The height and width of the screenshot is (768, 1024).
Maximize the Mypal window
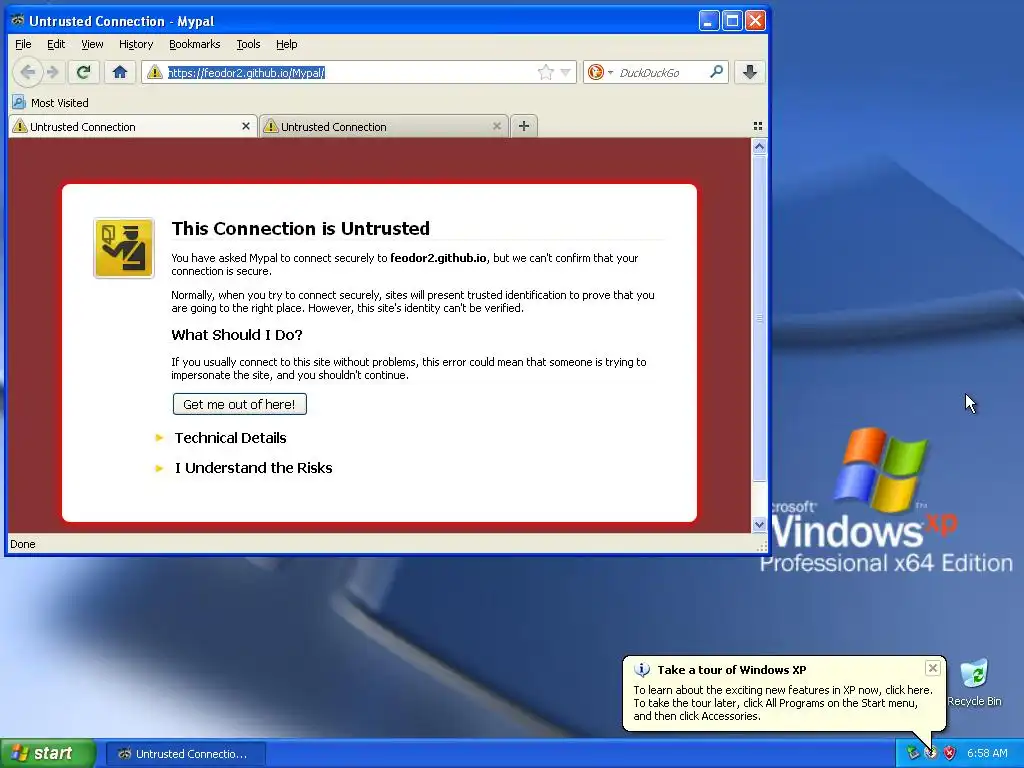coord(732,21)
